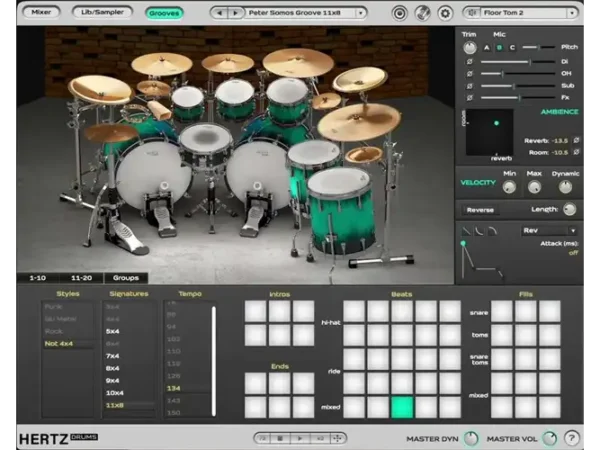600x450 pixels.
Task: Stop groove playback
Action: tap(280, 438)
